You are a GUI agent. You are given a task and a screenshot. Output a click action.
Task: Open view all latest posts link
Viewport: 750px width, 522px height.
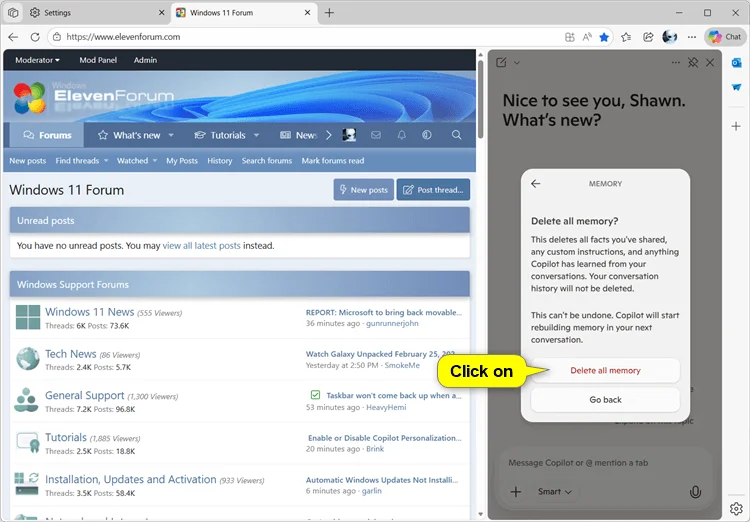coord(201,245)
